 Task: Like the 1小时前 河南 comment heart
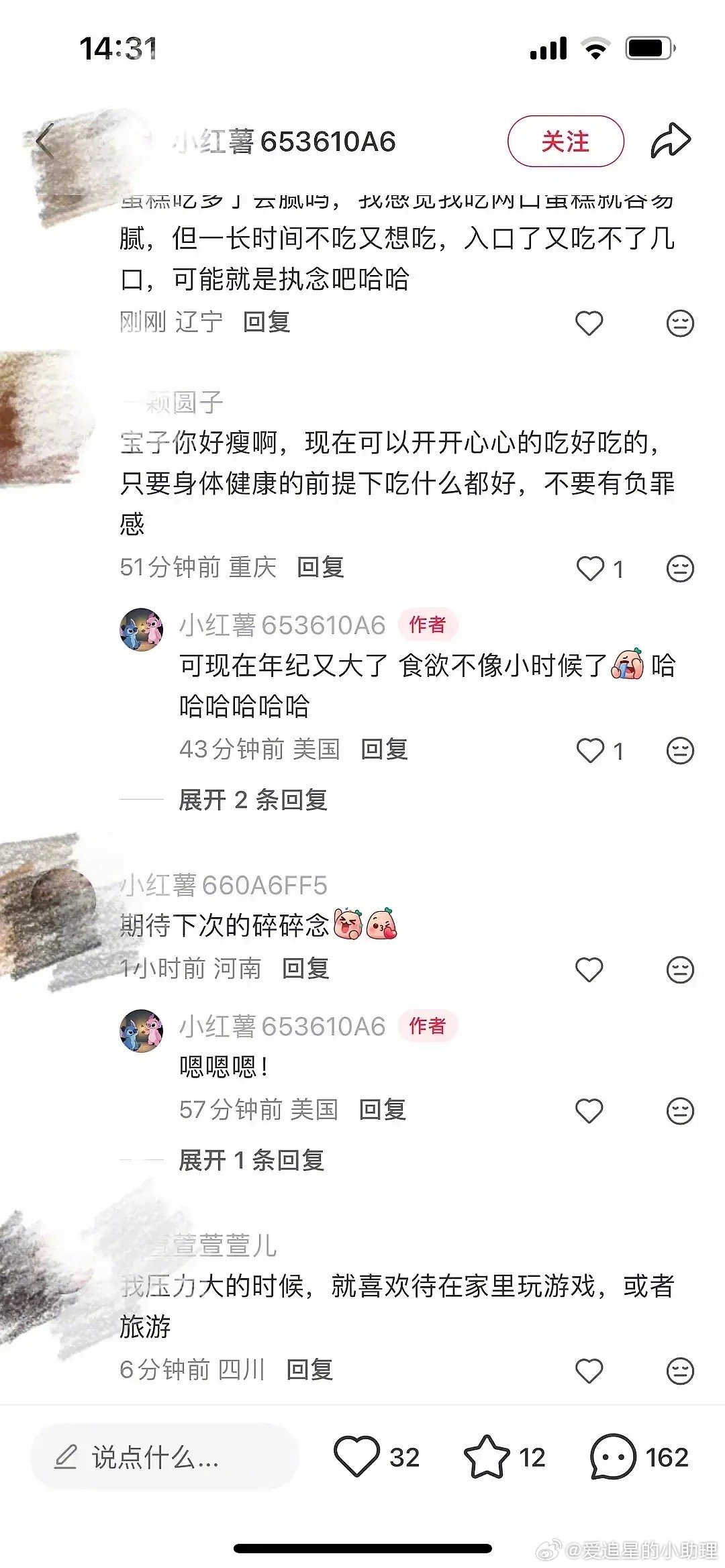coord(589,970)
